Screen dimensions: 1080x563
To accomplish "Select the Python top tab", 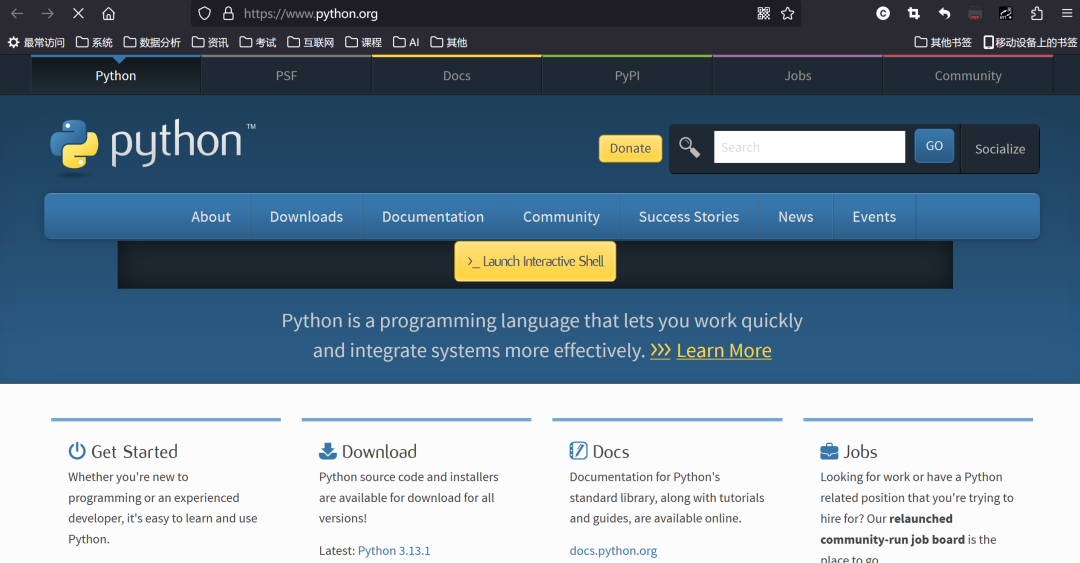I will pos(116,75).
